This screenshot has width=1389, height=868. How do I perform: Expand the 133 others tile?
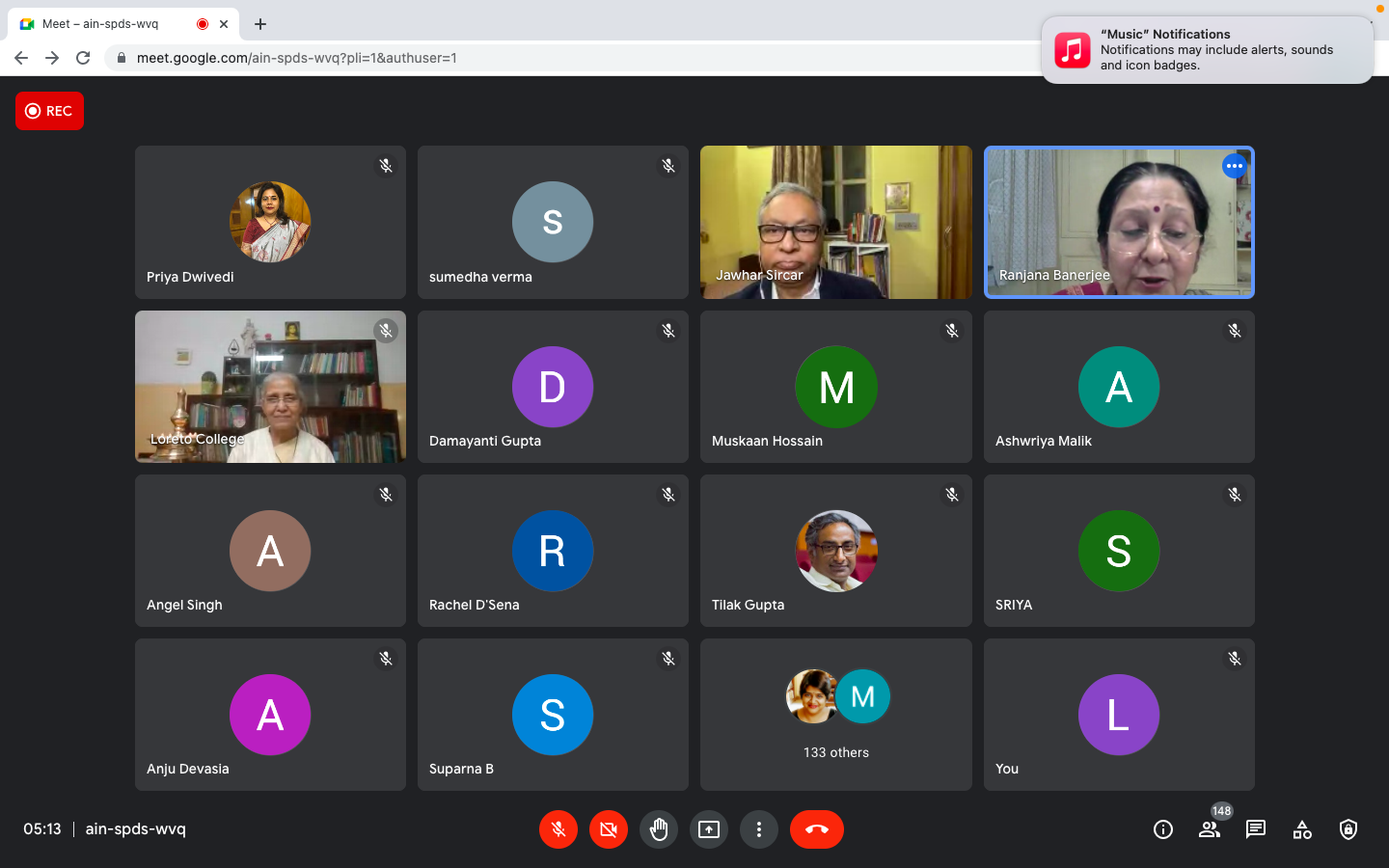click(835, 714)
